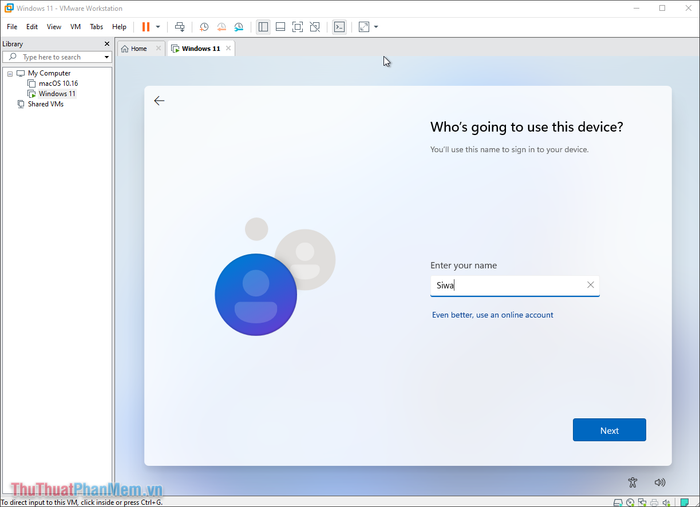This screenshot has height=507, width=700.
Task: Open the VM menu
Action: coord(75,27)
